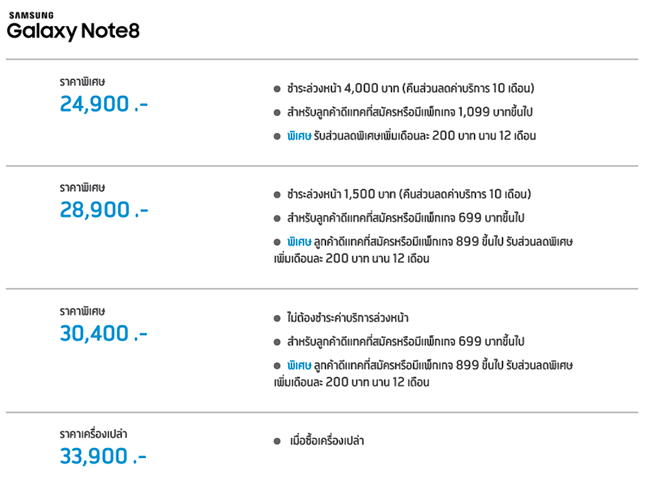Click the bullet next to เมื่อซื้อเครื่องเปล่า
This screenshot has width=650, height=481.
point(277,440)
